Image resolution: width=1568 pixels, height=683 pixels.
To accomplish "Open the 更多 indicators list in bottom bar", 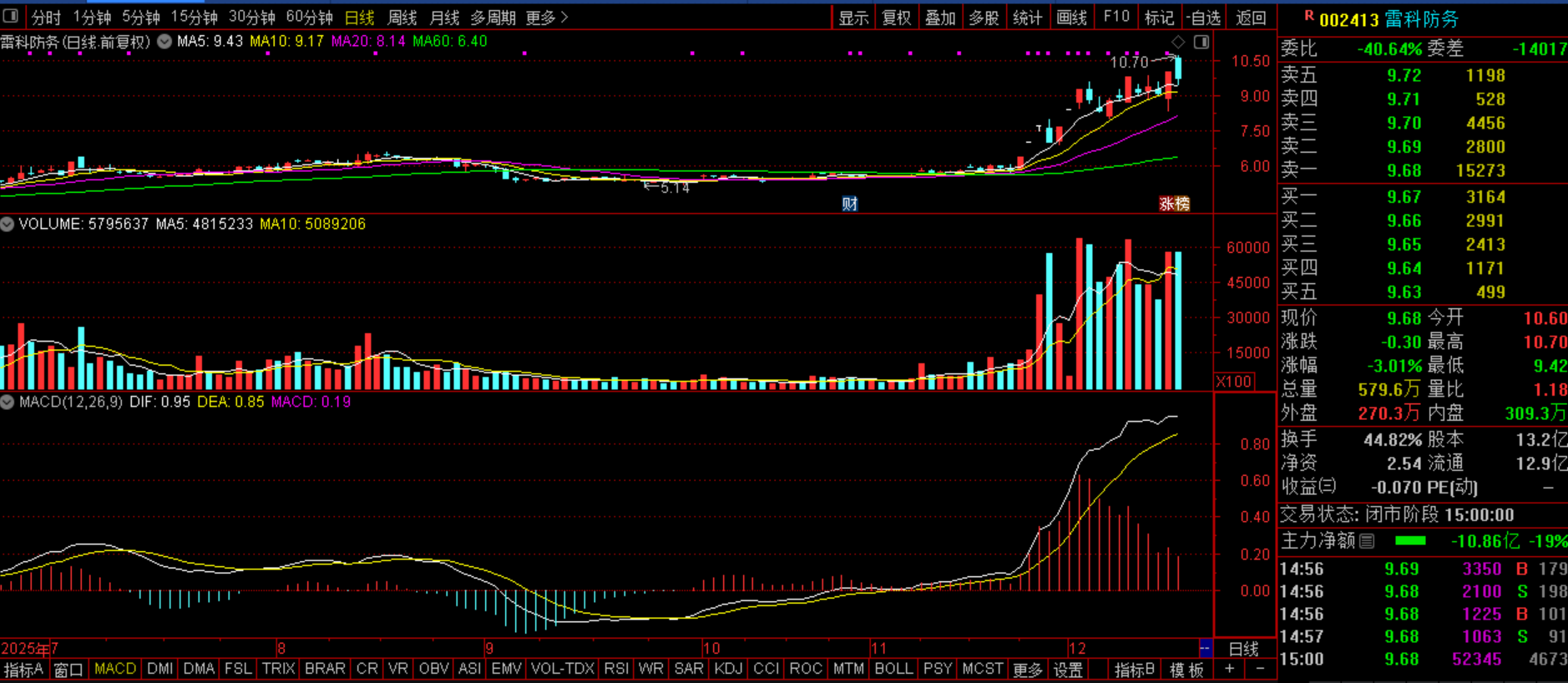I will point(1028,670).
